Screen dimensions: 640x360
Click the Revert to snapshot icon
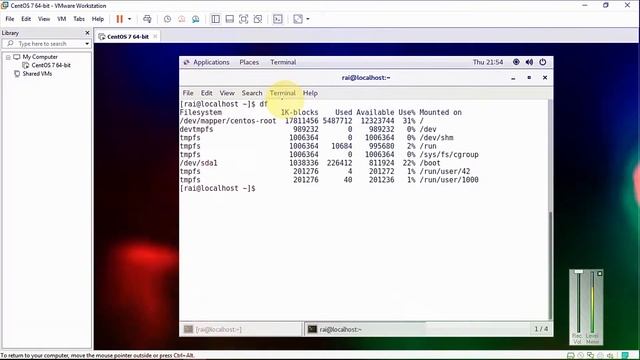[182, 19]
